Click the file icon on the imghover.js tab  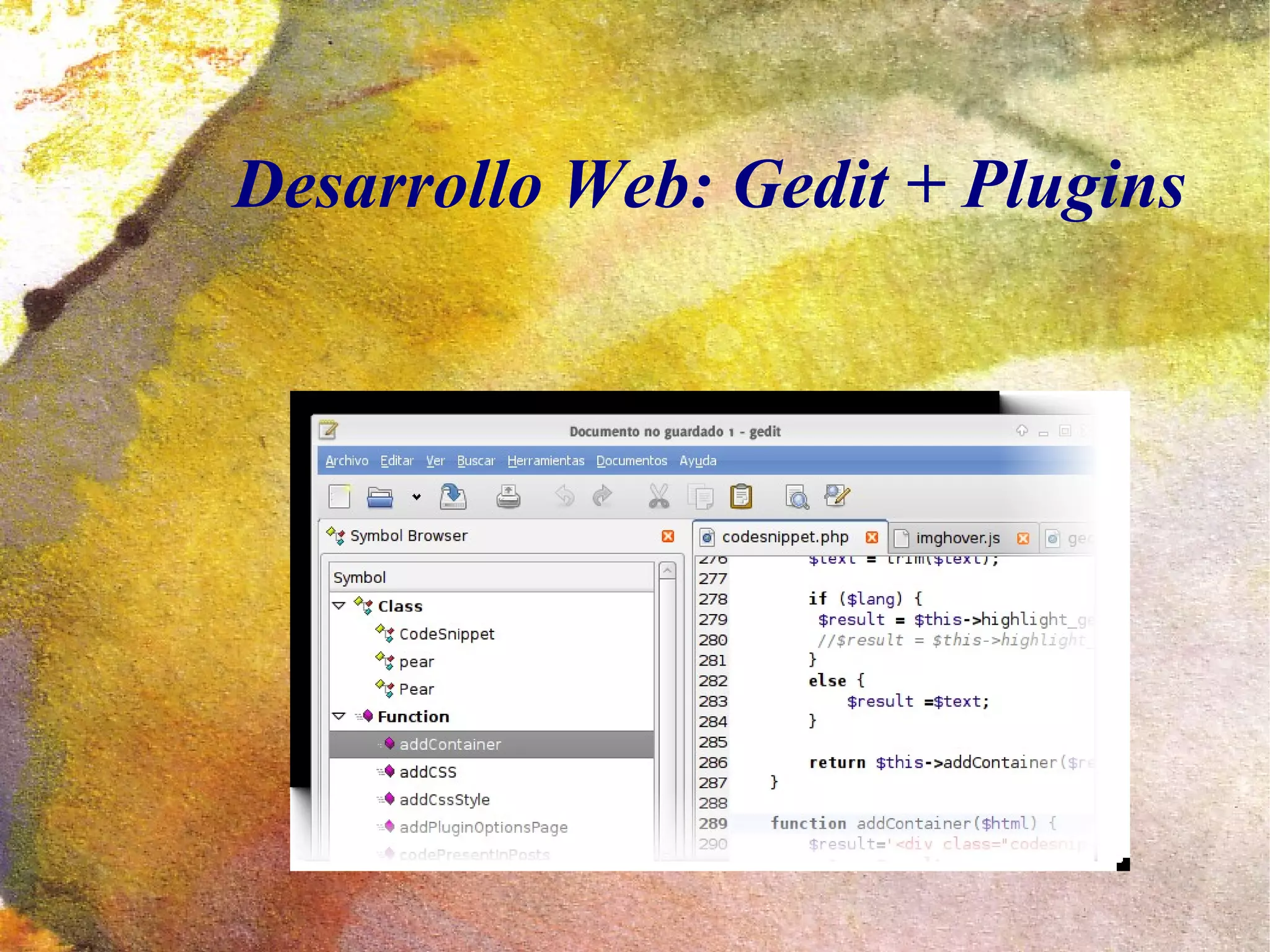901,538
